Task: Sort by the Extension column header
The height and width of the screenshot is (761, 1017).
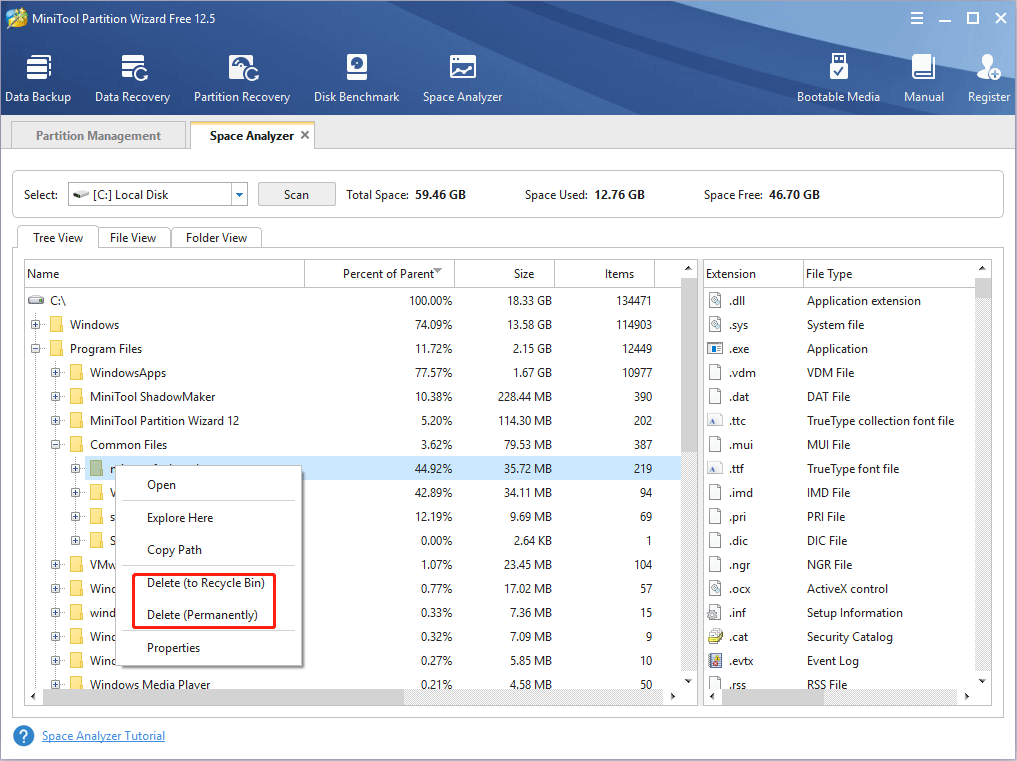Action: coord(754,274)
